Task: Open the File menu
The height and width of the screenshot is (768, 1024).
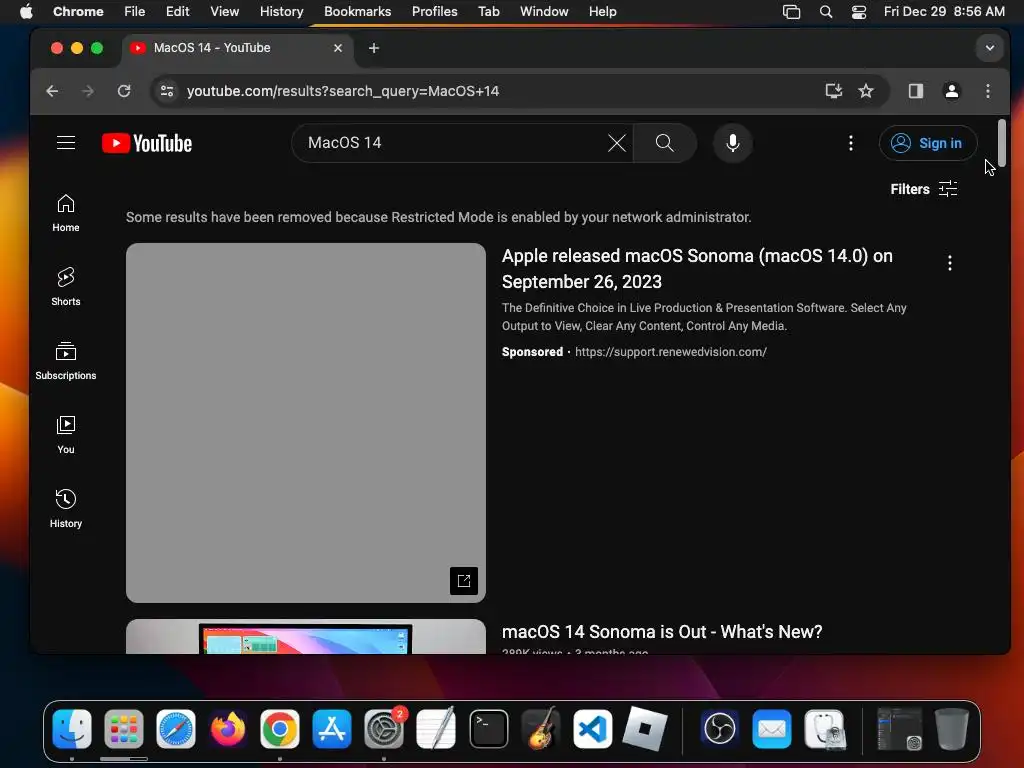Action: (x=135, y=12)
